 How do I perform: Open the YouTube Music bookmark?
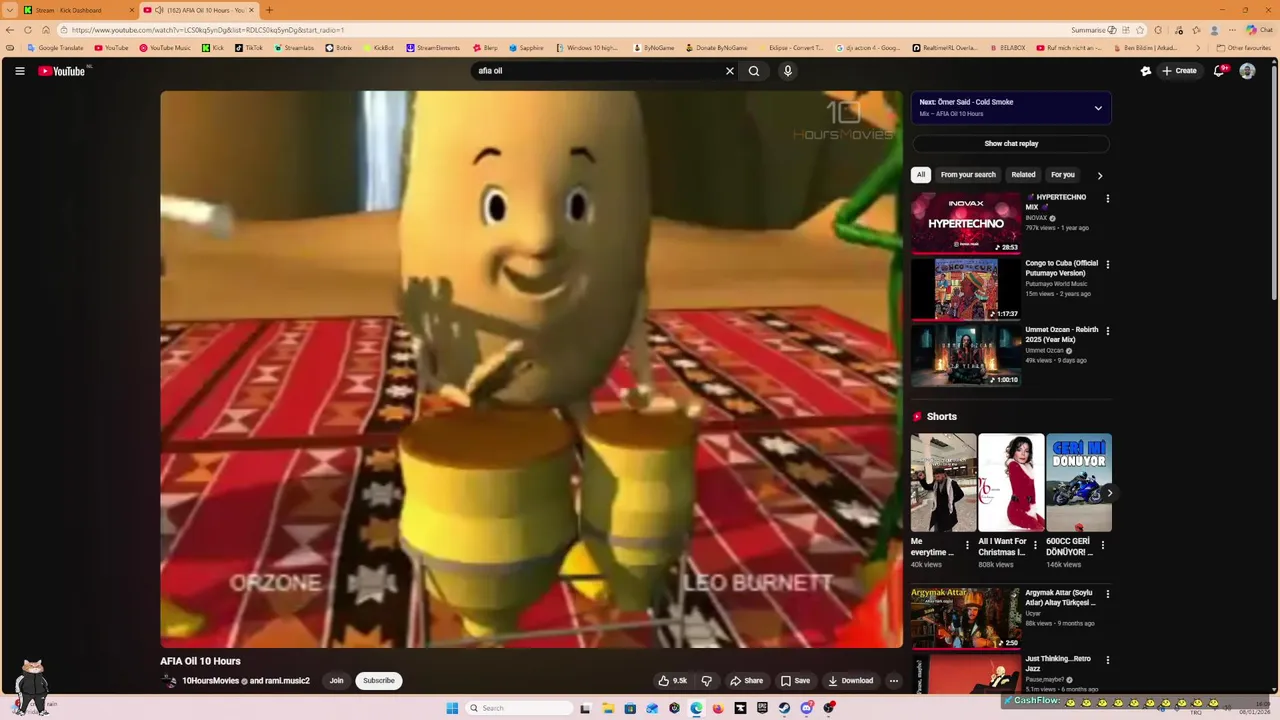click(x=165, y=48)
